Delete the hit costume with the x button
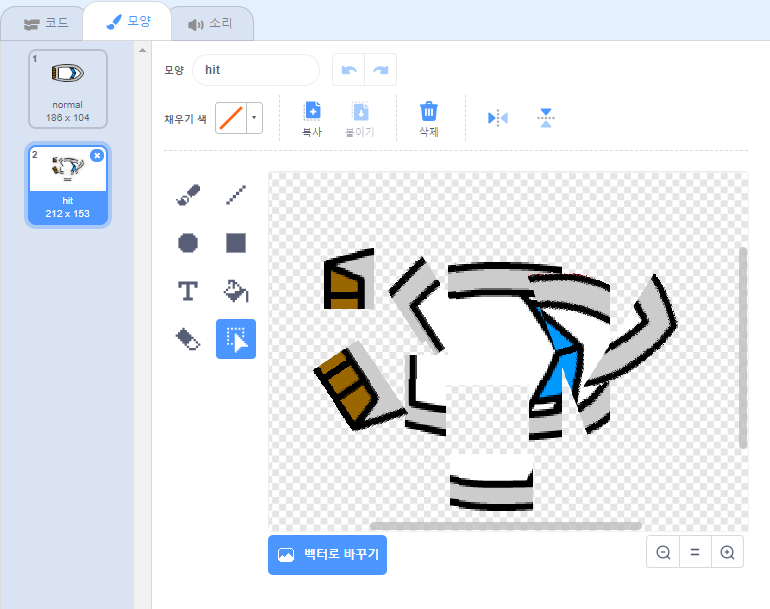This screenshot has width=770, height=609. click(97, 155)
